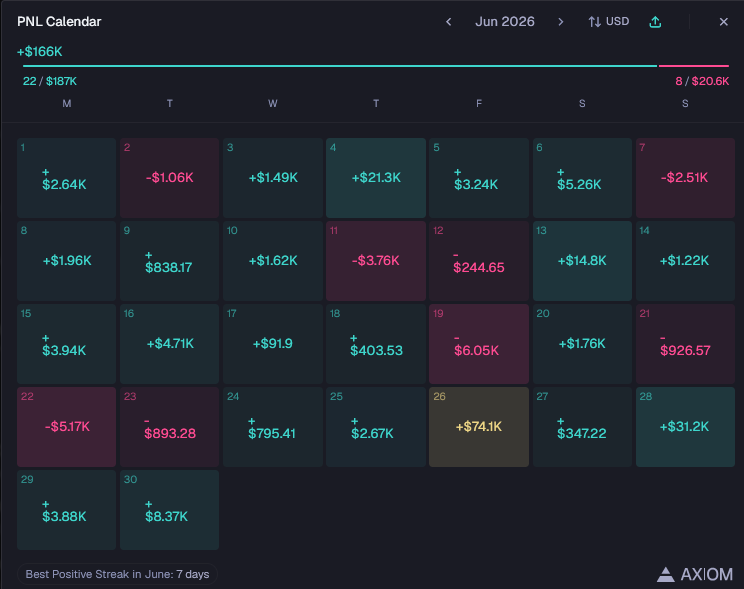Select June 15 cell +$3.94K
Image resolution: width=744 pixels, height=589 pixels.
66,344
